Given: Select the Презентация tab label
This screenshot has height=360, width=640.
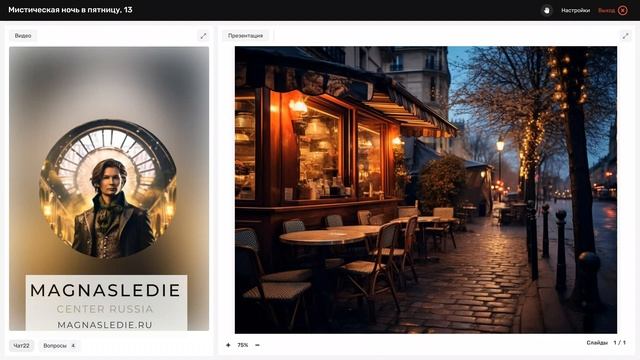Looking at the screenshot, I should tap(245, 36).
